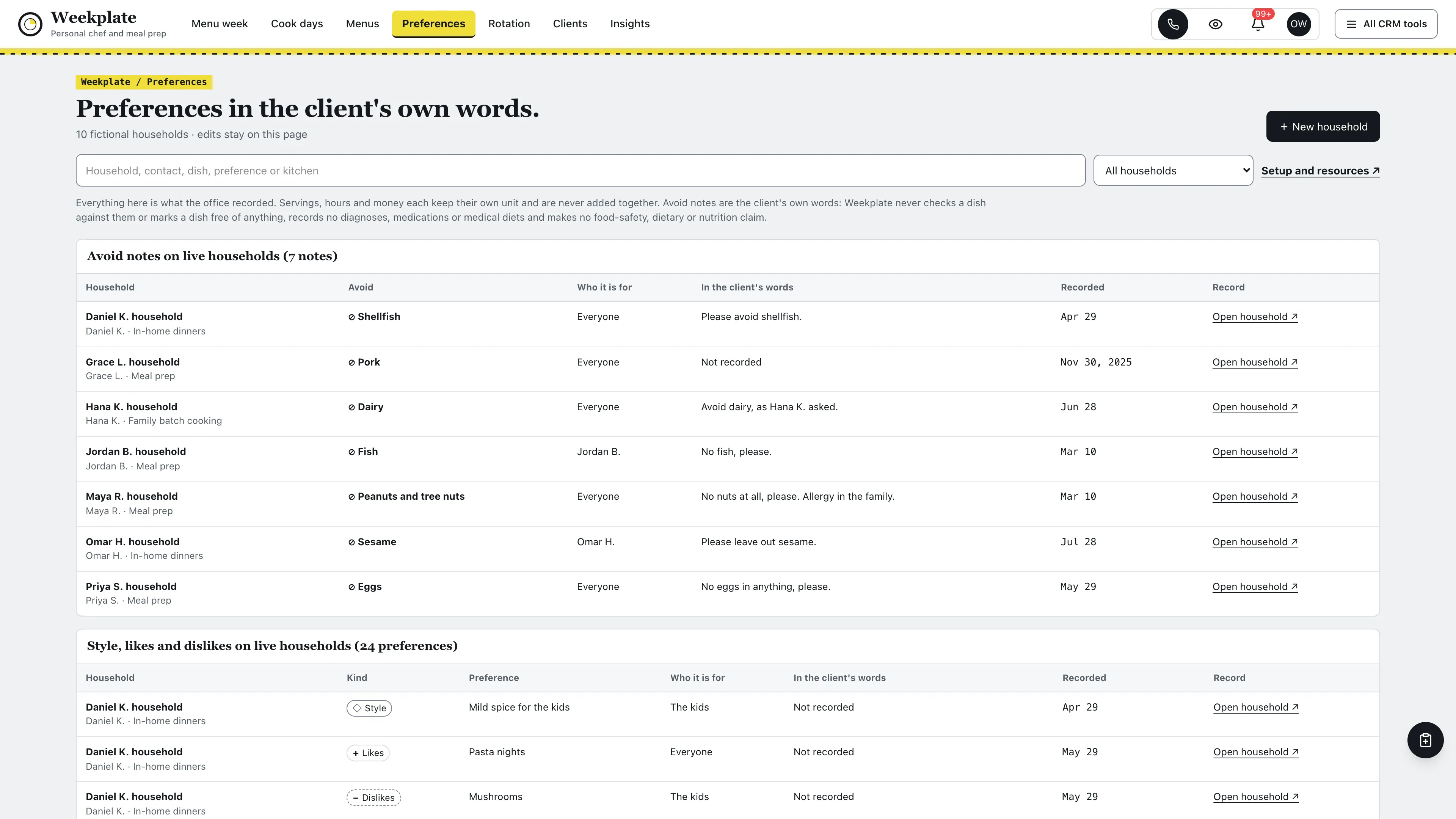This screenshot has width=1456, height=819.
Task: Open the OW user avatar
Action: 1298,24
